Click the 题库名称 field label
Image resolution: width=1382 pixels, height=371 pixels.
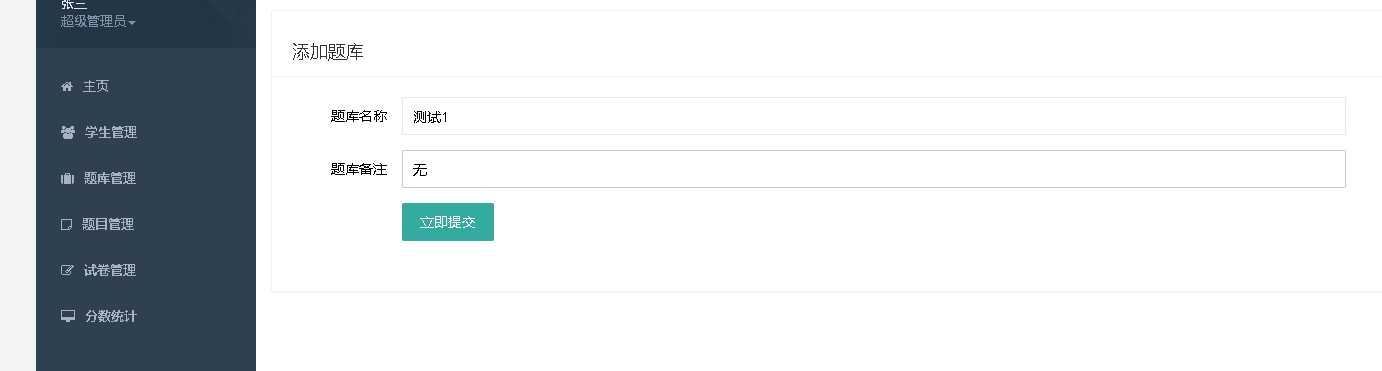[x=359, y=116]
